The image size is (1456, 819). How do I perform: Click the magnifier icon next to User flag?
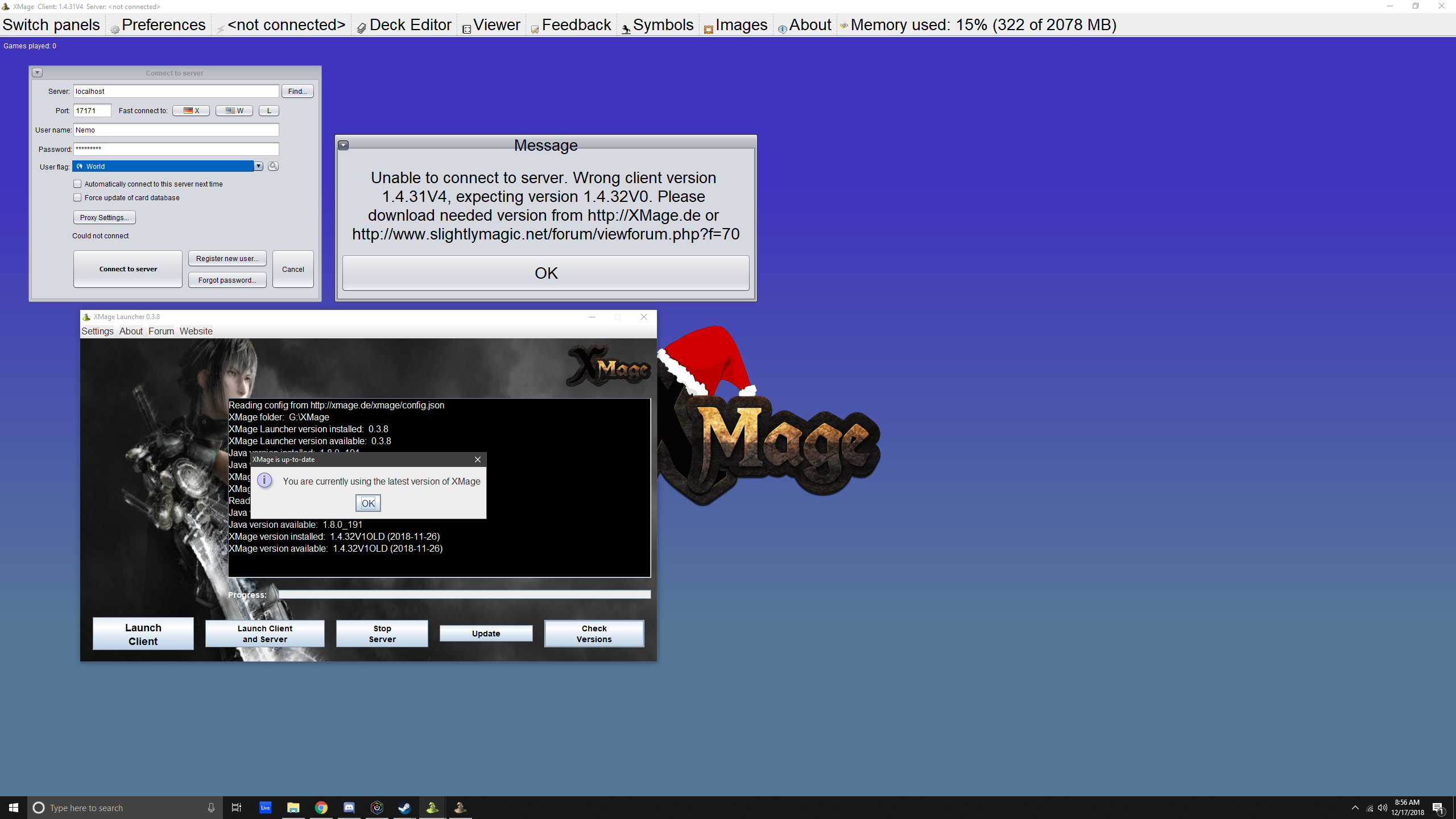click(x=274, y=166)
